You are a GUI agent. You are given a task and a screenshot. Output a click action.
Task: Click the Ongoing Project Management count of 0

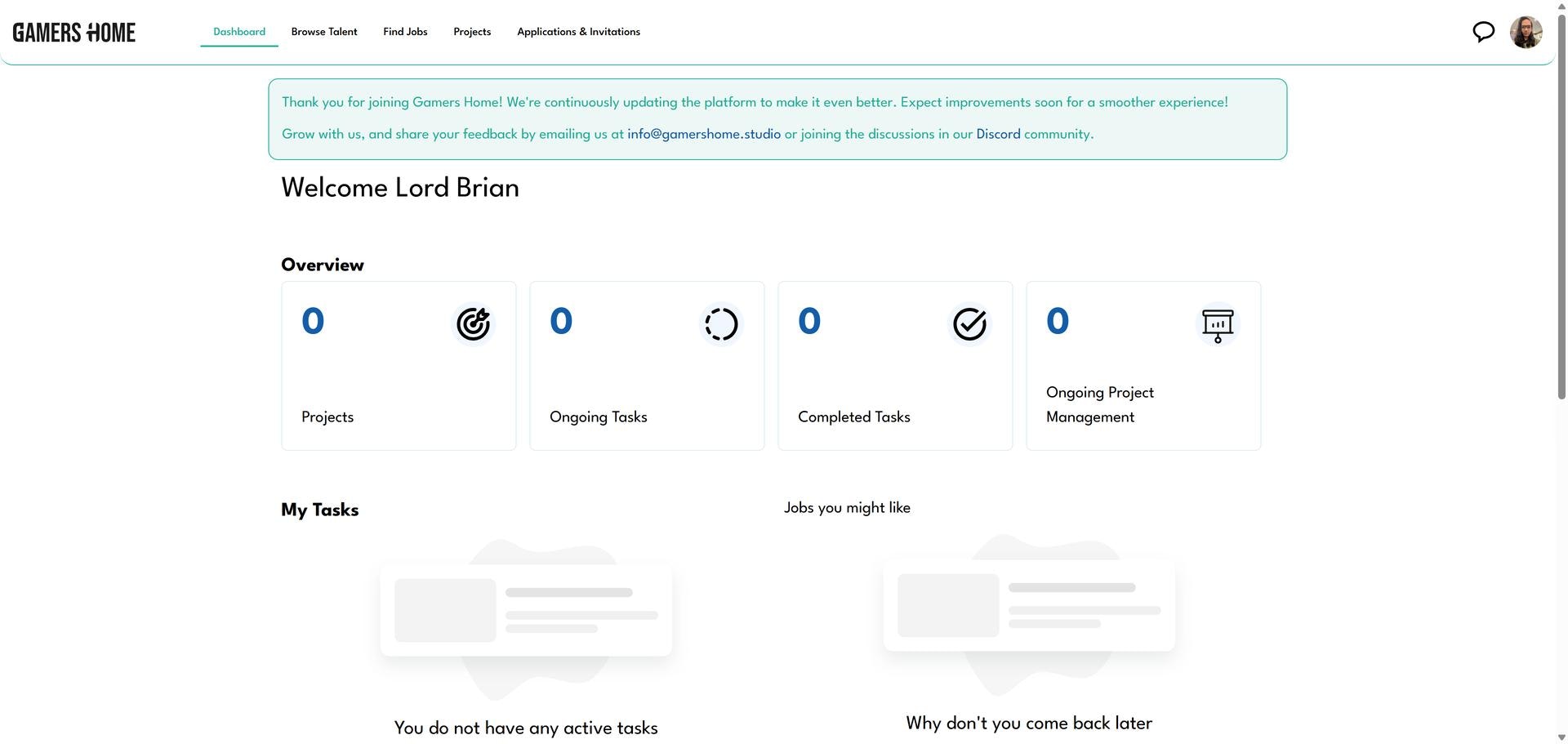(x=1058, y=321)
